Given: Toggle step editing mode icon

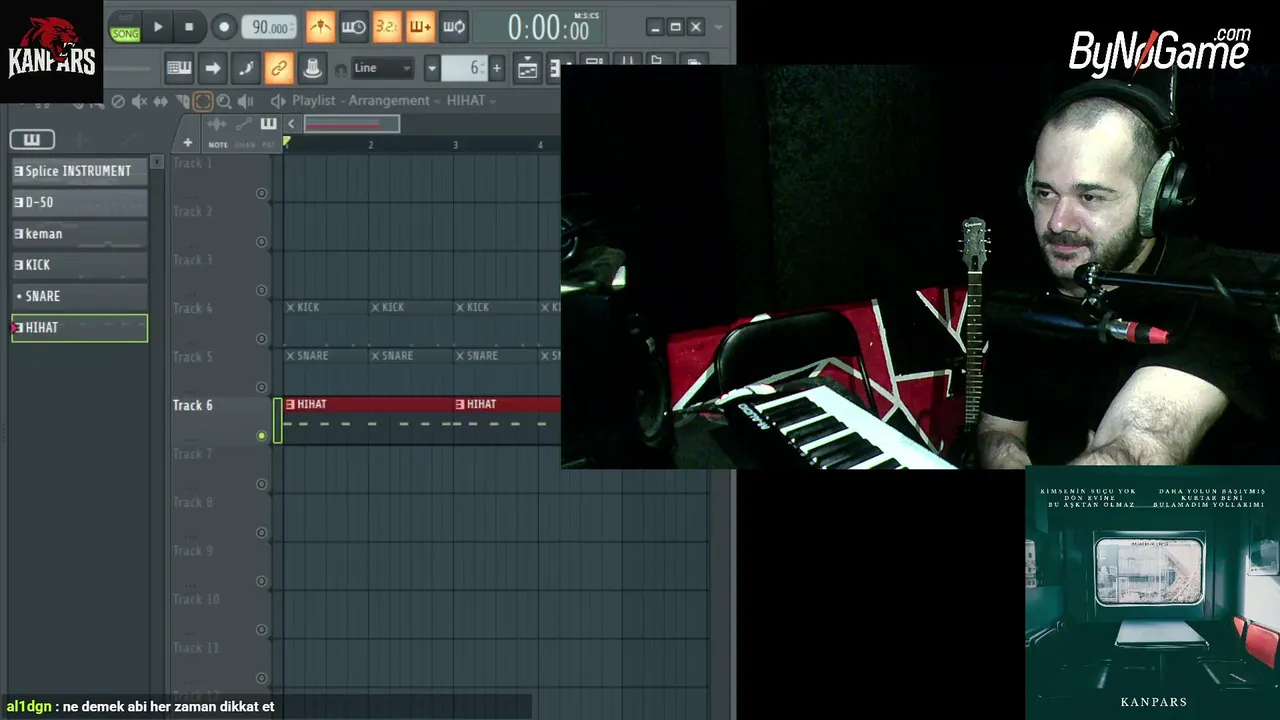Looking at the screenshot, I should coord(246,68).
